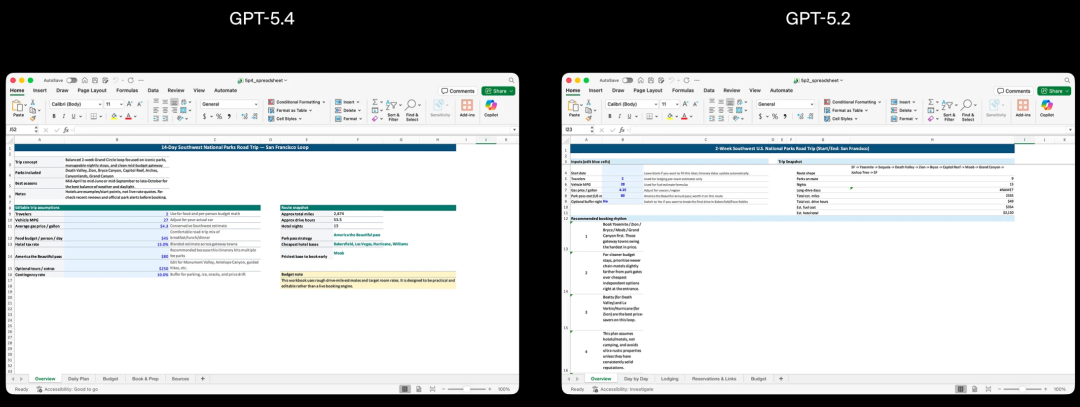Open Copilot in 5p4_spreadsheet window
1080x407 pixels.
coord(491,108)
